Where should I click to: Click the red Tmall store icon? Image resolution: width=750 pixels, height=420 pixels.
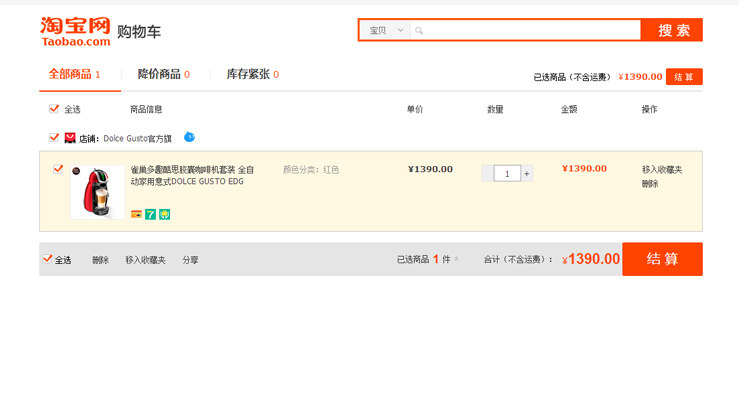click(x=70, y=138)
